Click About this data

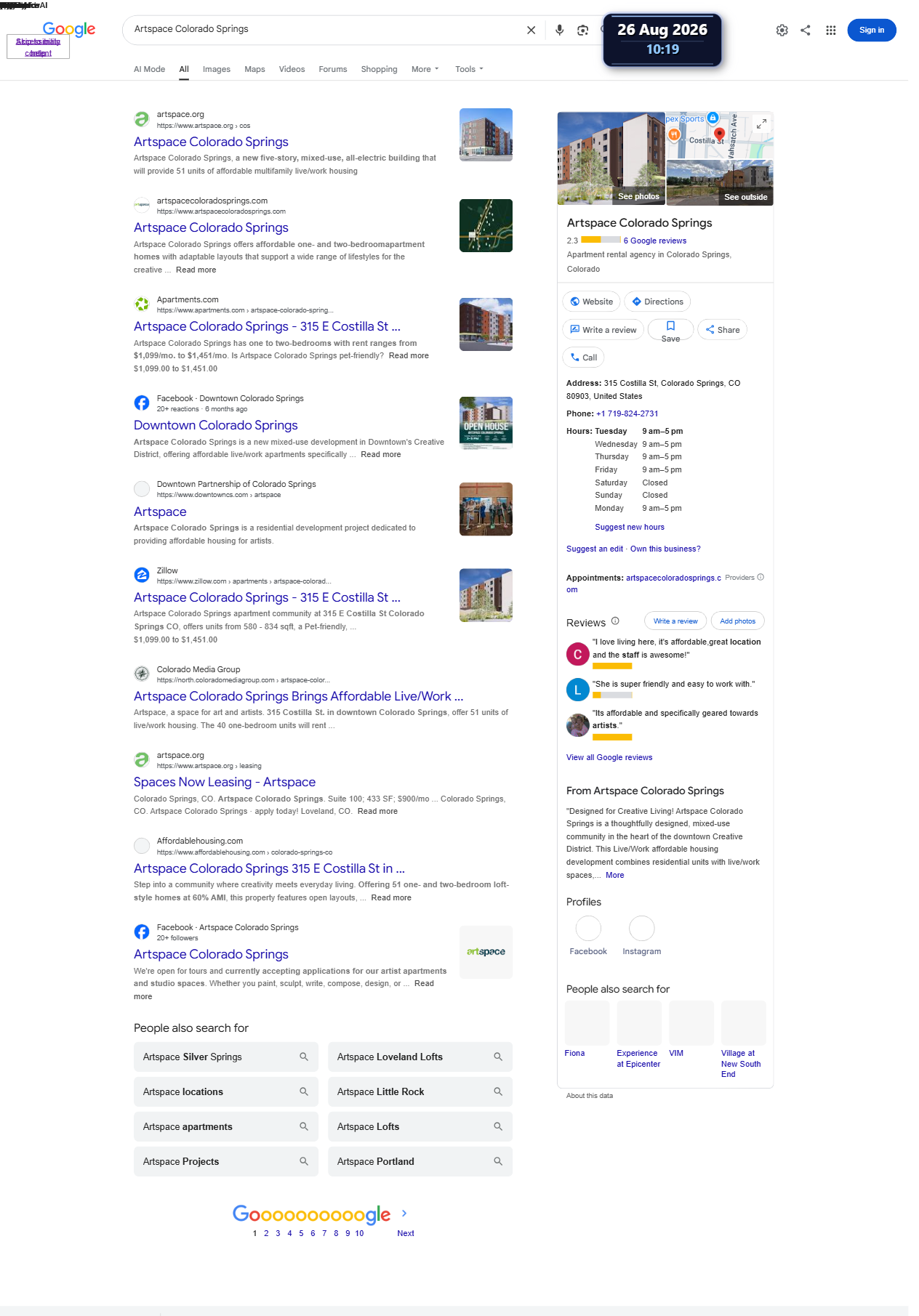click(x=590, y=1096)
